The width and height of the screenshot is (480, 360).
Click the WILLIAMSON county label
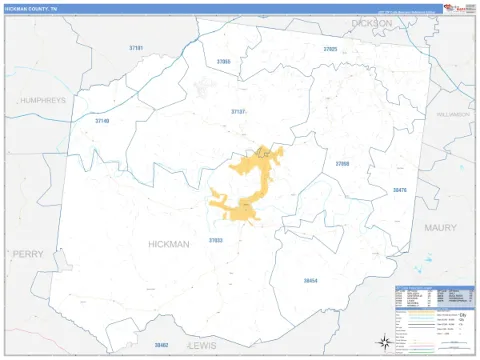tap(453, 114)
